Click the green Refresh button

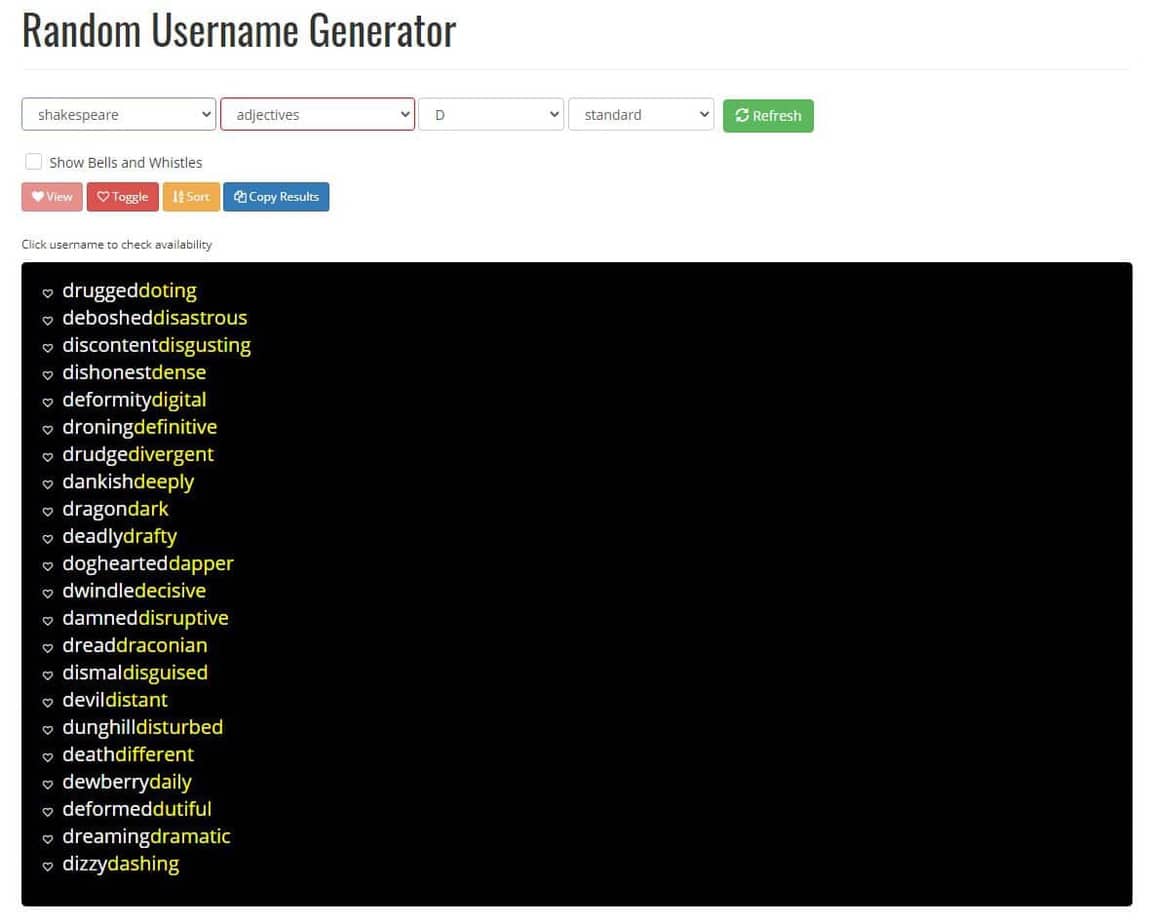(768, 116)
